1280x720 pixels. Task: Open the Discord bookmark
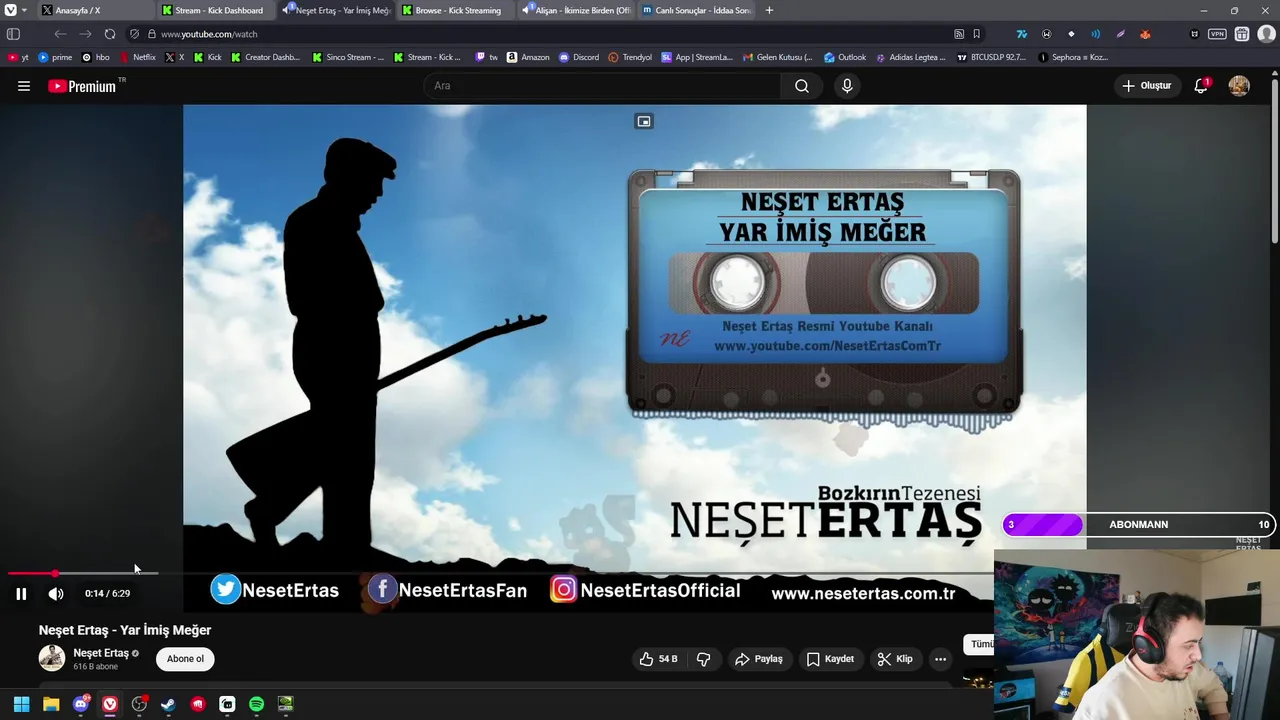point(579,57)
